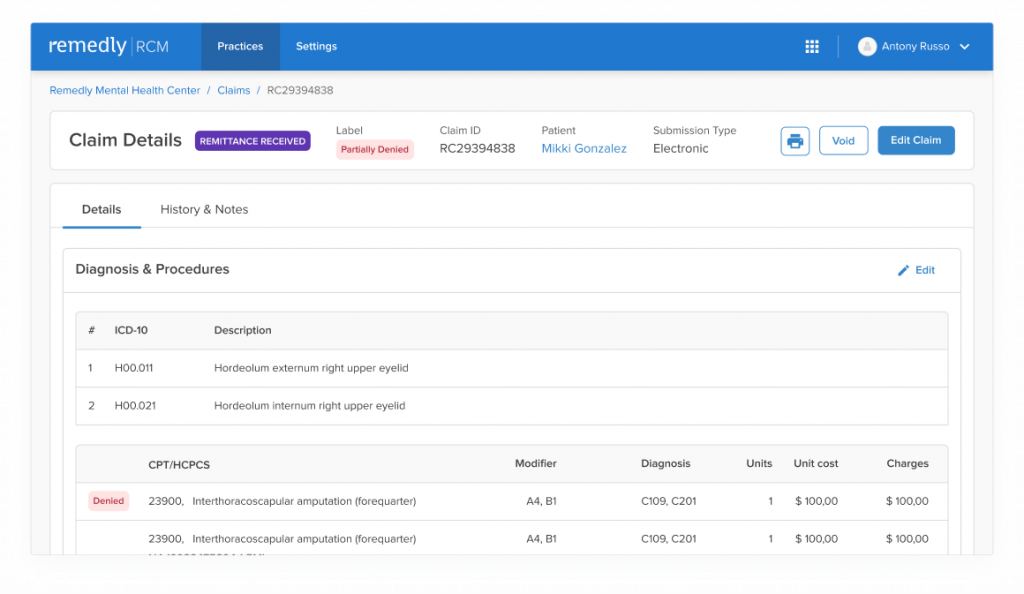Open the user menu via the chevron arrow
The height and width of the screenshot is (594, 1024).
[x=963, y=46]
